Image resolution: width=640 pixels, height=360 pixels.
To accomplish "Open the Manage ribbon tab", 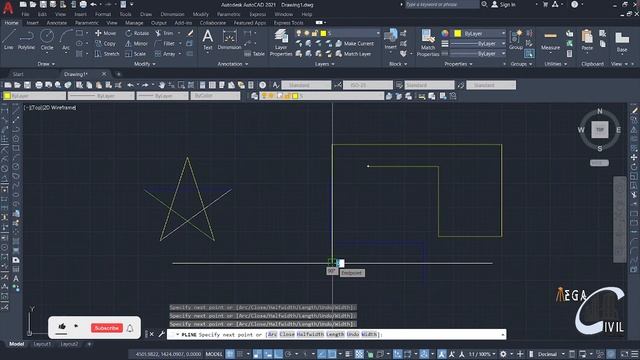I will pyautogui.click(x=134, y=23).
